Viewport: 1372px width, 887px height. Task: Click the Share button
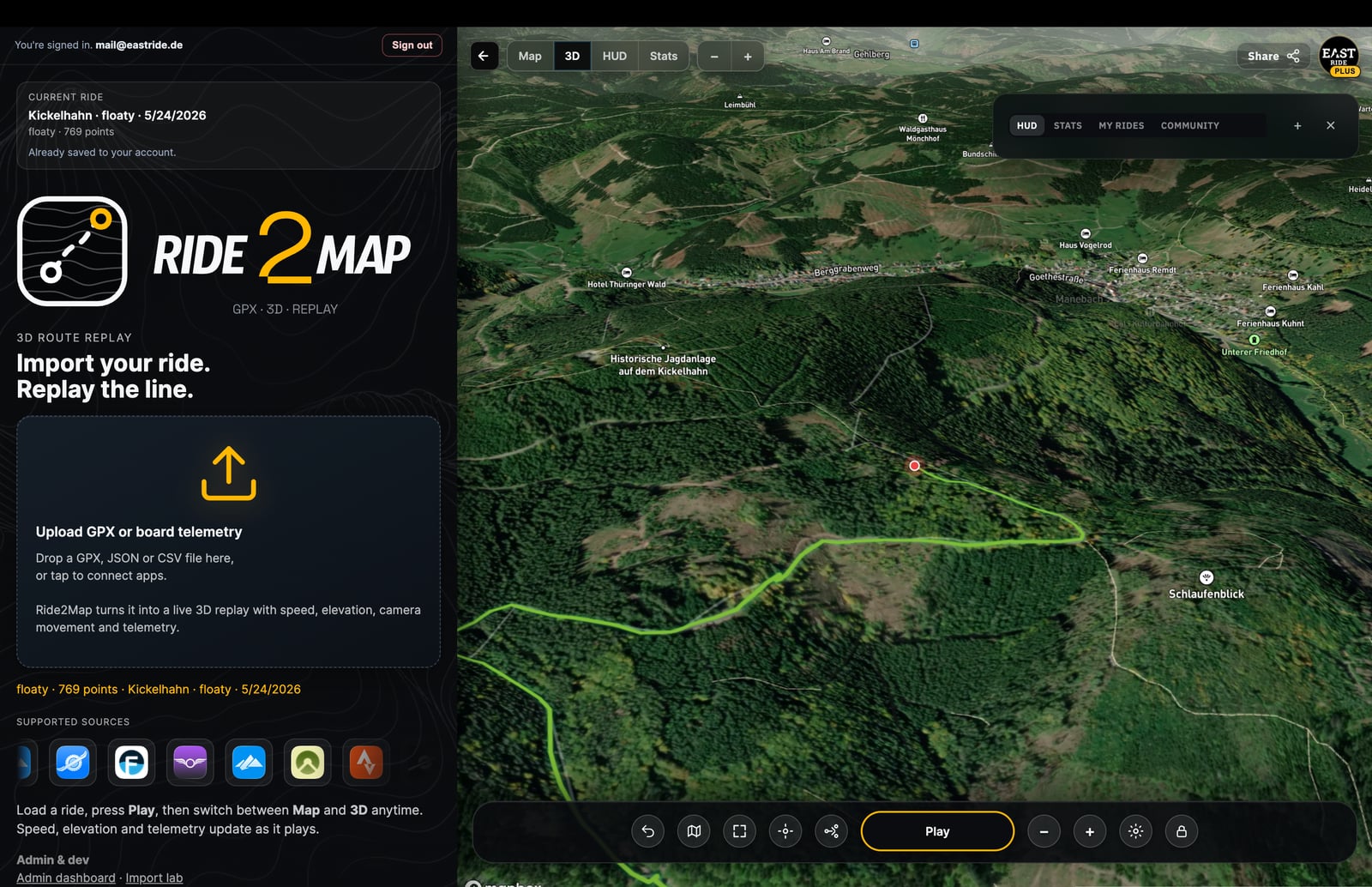coord(1273,56)
